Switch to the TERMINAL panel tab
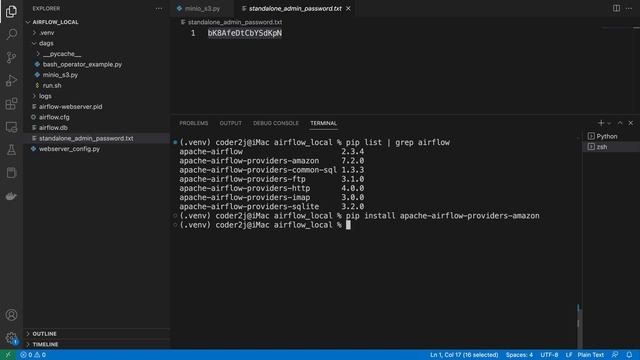 coord(323,123)
